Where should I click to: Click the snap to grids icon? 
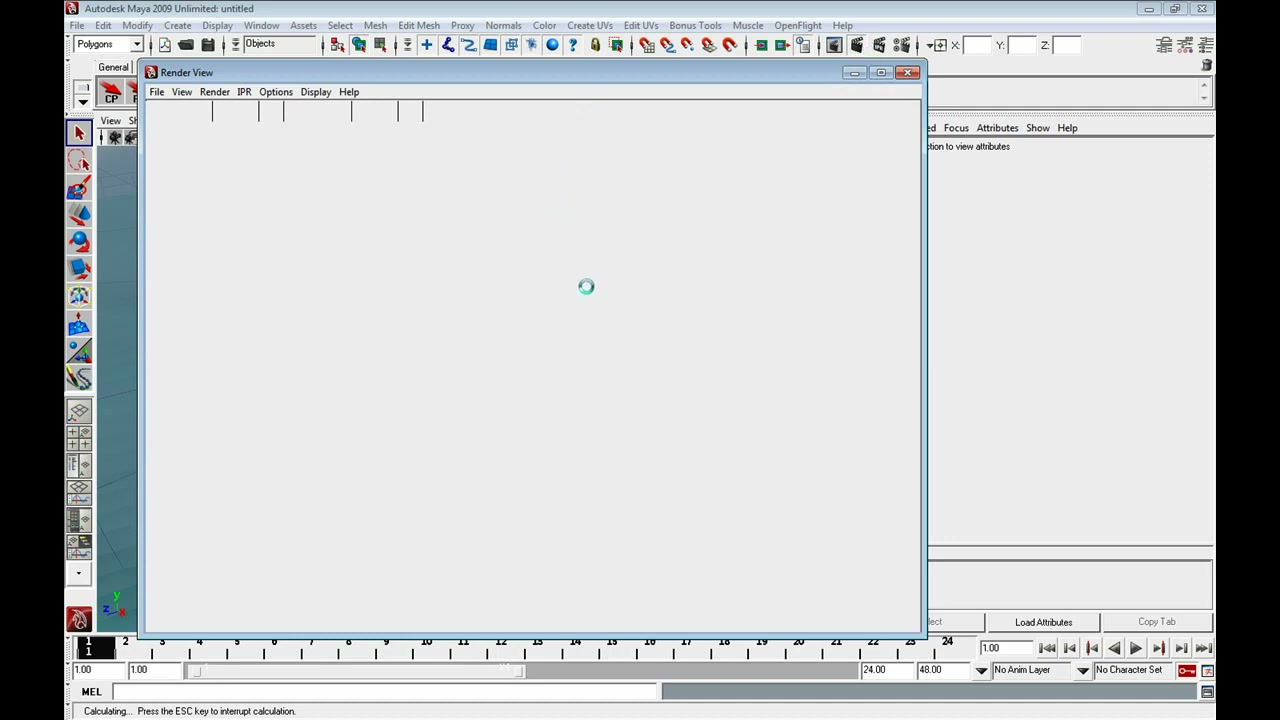[646, 45]
